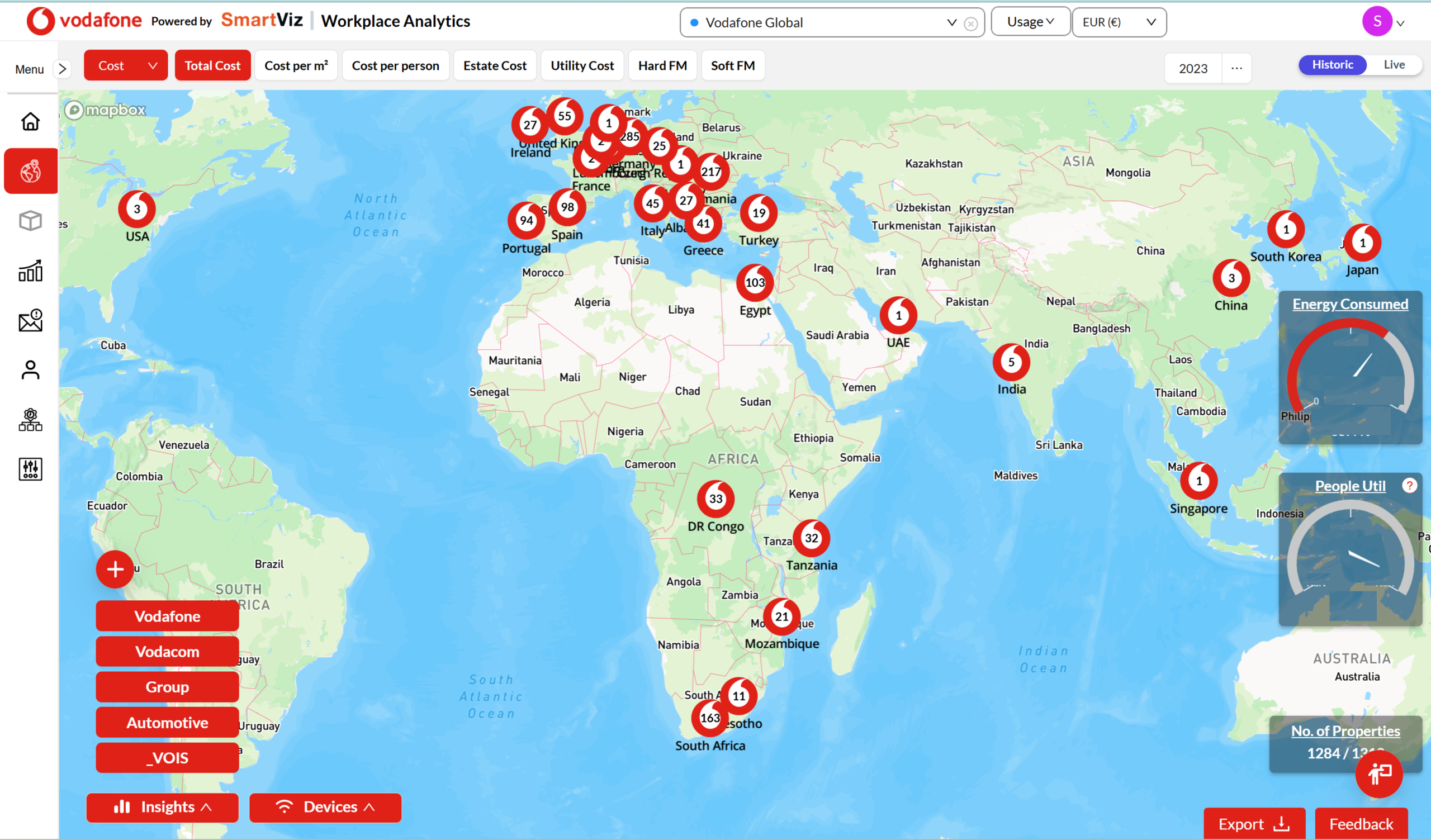This screenshot has height=840, width=1431.
Task: Select the Soft FM metric
Action: (x=732, y=65)
